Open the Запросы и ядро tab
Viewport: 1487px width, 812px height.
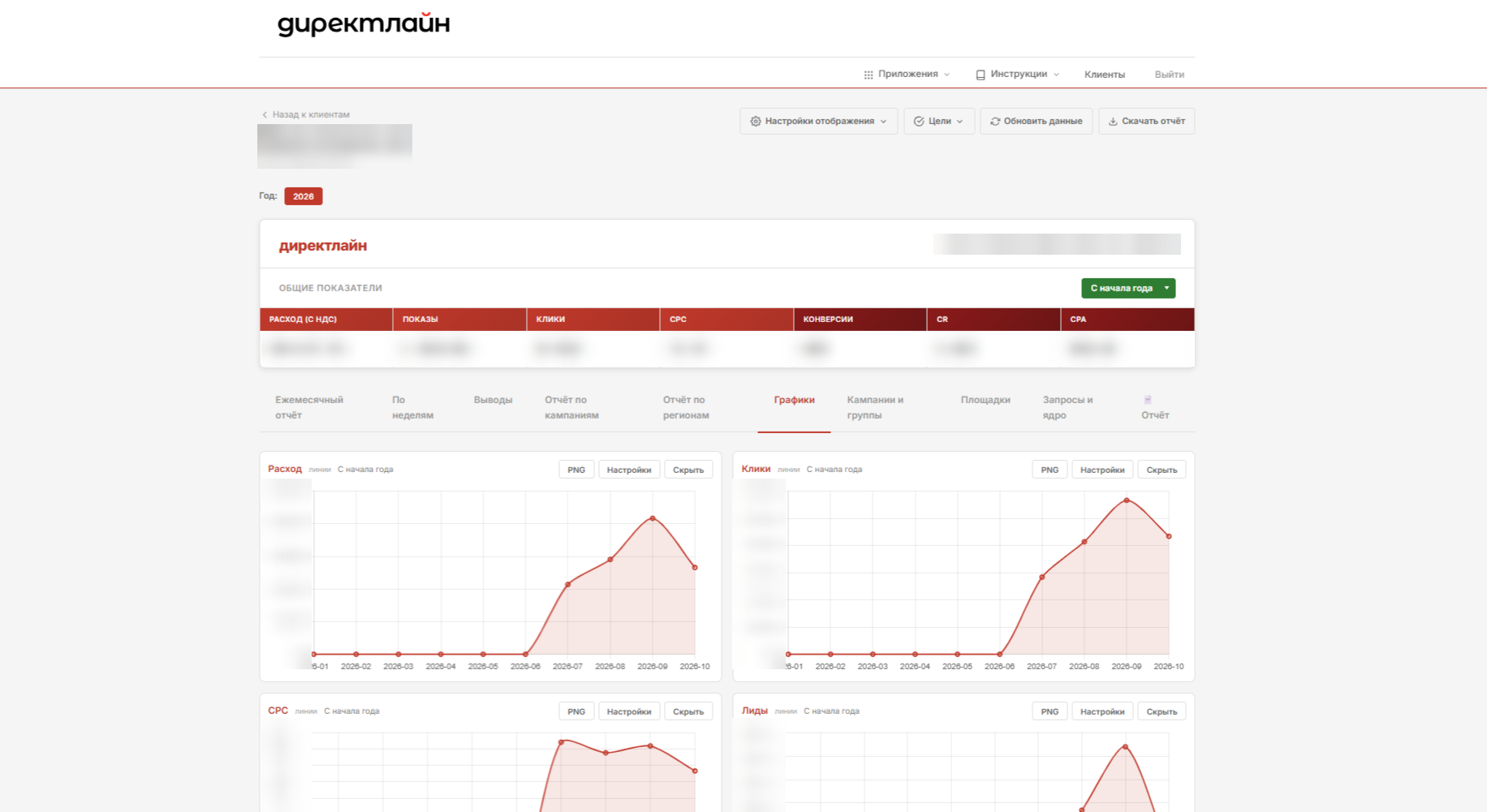pyautogui.click(x=1067, y=407)
